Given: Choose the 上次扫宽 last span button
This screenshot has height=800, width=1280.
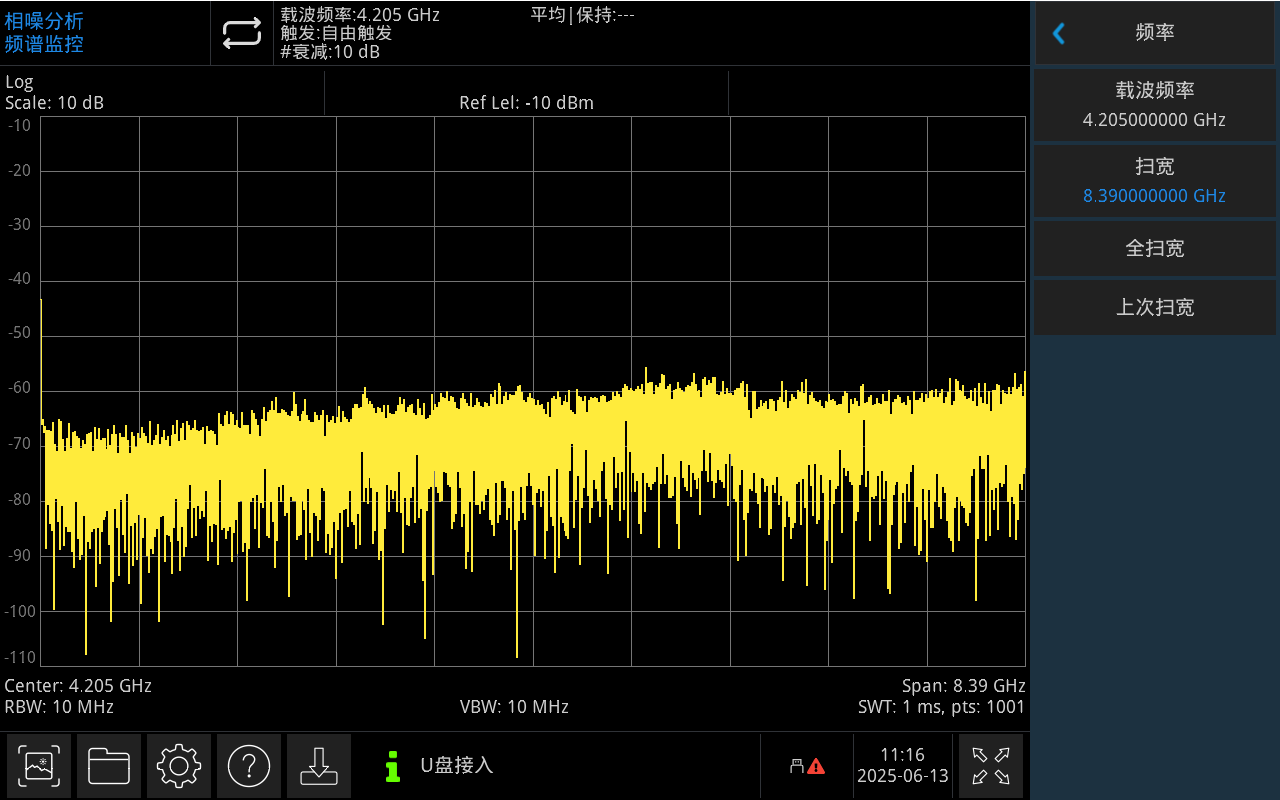Looking at the screenshot, I should click(1155, 307).
